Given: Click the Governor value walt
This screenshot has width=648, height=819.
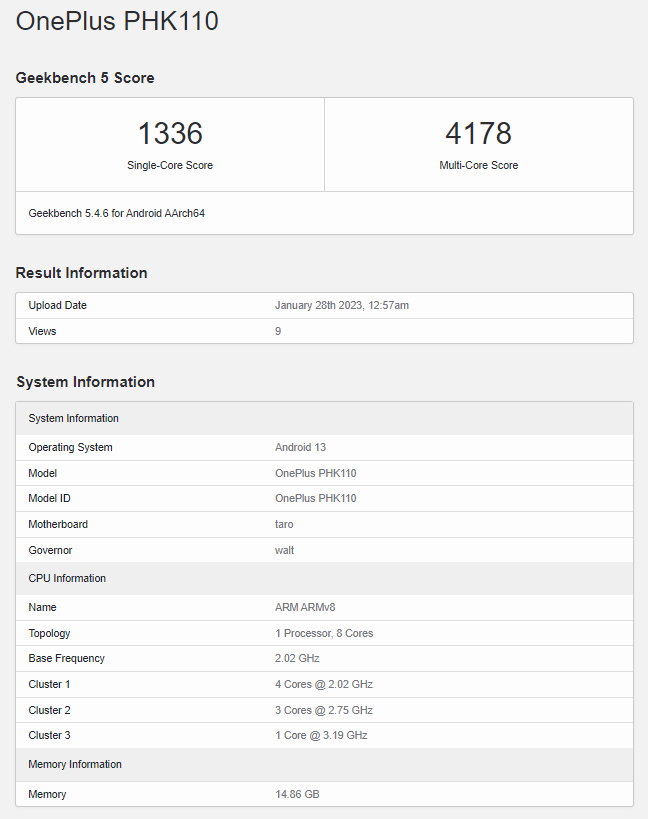Looking at the screenshot, I should [x=286, y=550].
